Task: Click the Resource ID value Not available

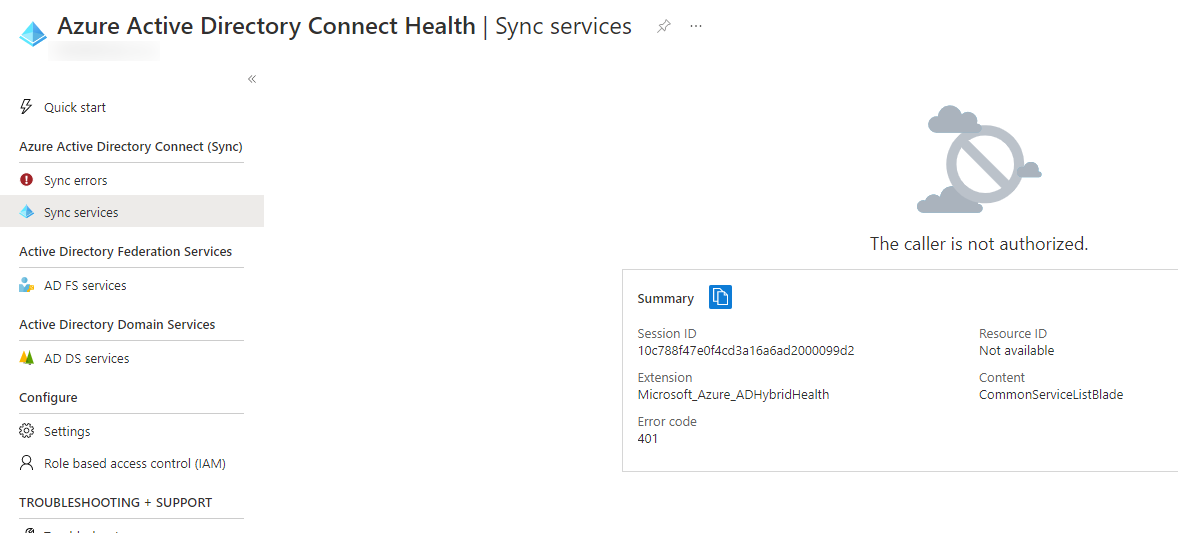Action: click(1016, 350)
